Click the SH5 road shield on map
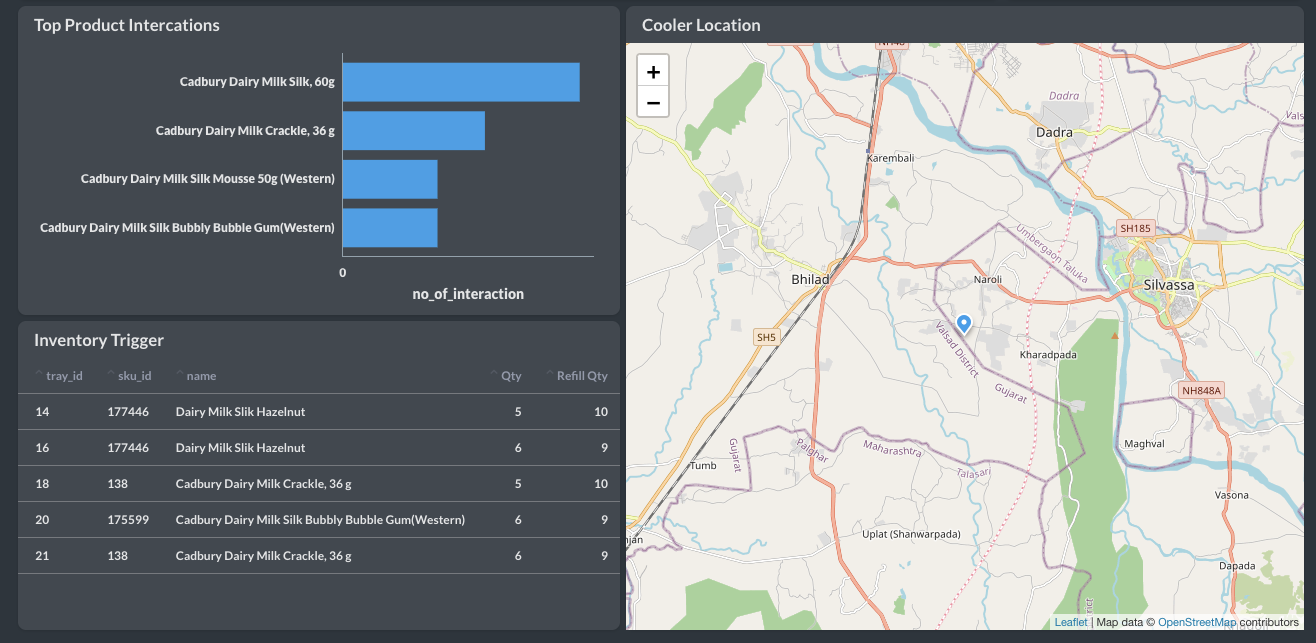Viewport: 1316px width, 643px height. click(x=766, y=337)
